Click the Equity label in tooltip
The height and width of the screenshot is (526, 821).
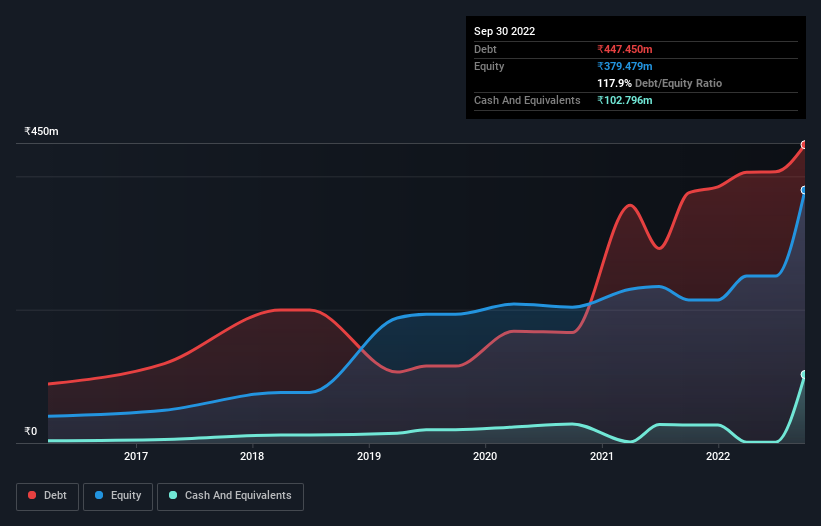pyautogui.click(x=489, y=66)
